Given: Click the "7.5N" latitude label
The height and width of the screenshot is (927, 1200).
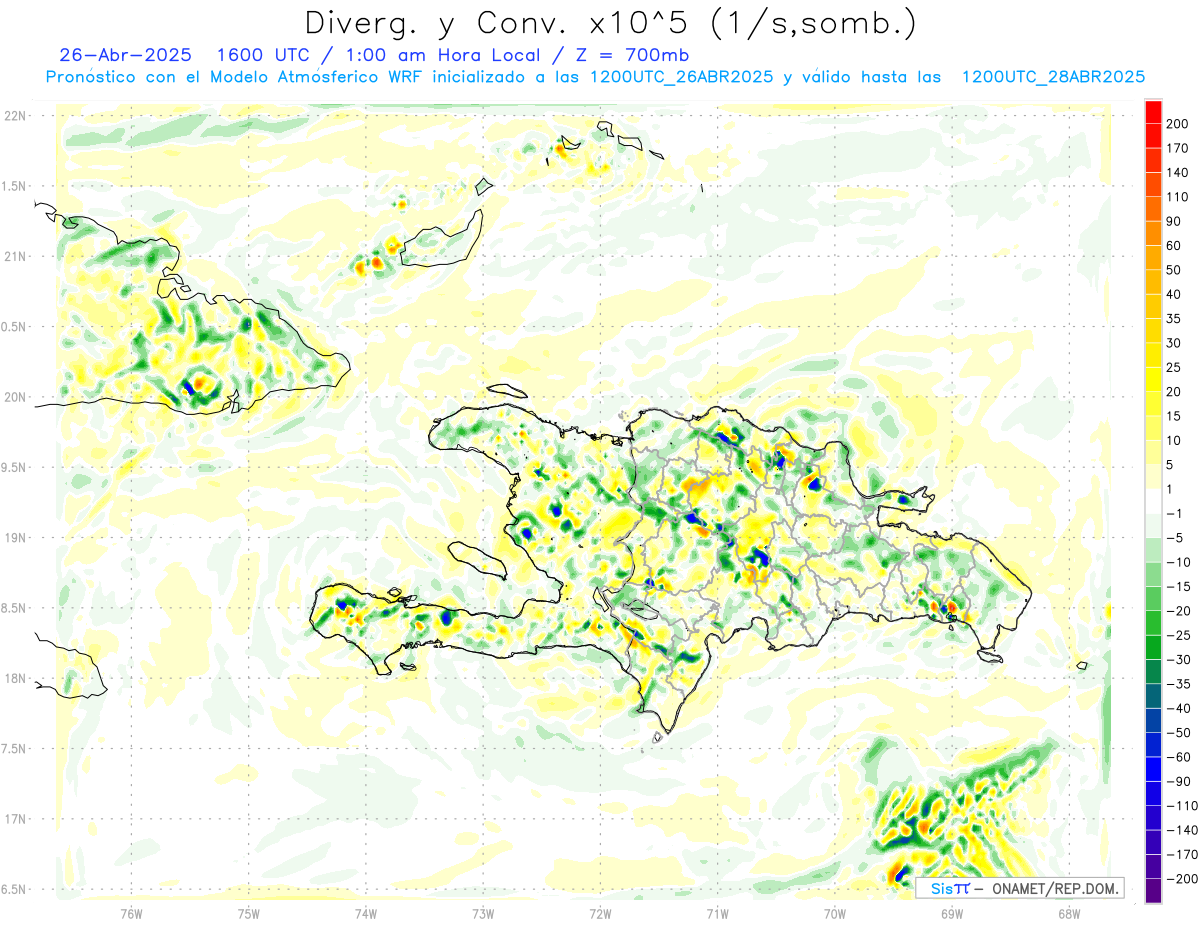Looking at the screenshot, I should pyautogui.click(x=15, y=748).
